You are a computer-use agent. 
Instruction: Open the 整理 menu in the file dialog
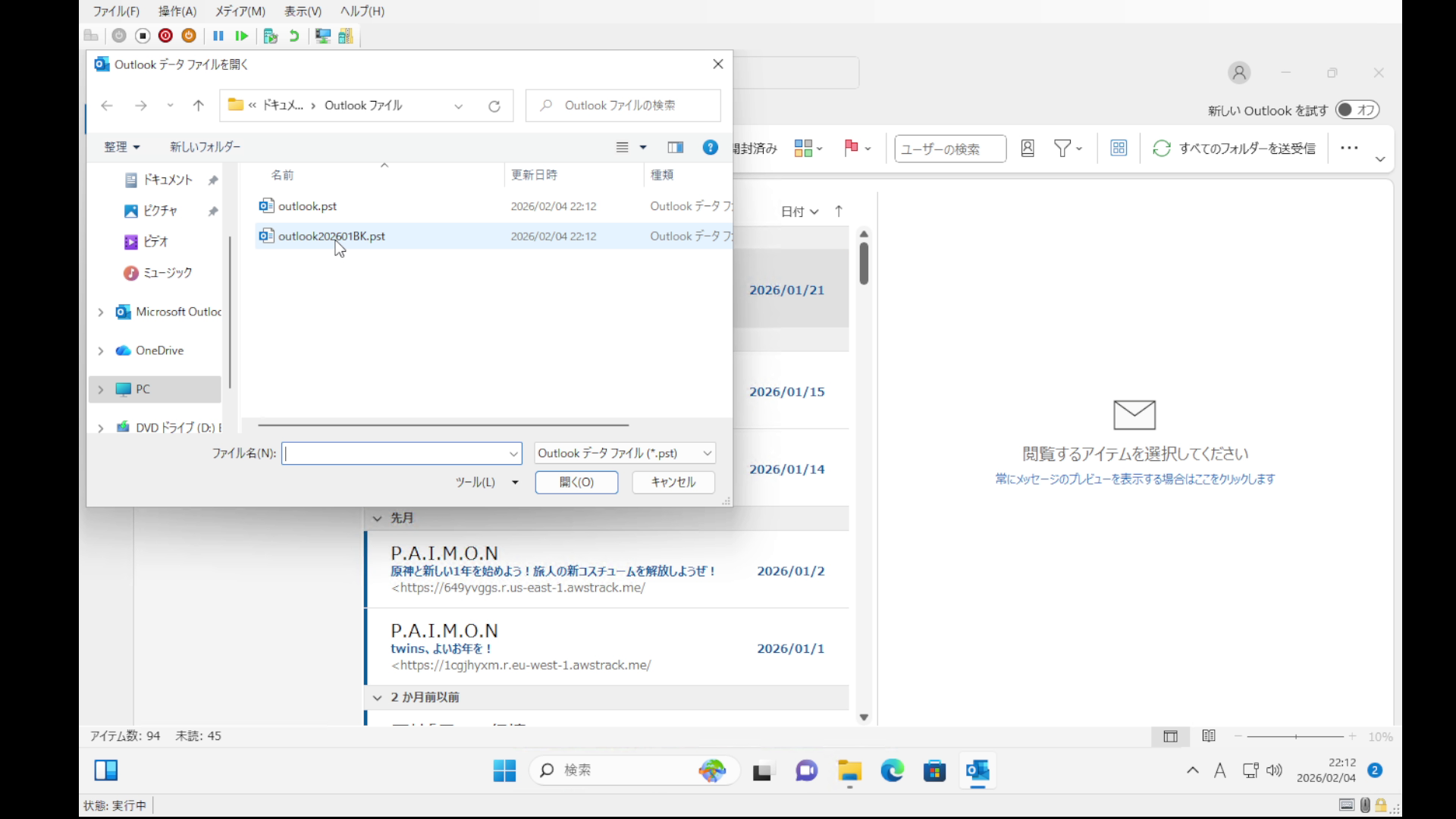pos(121,147)
